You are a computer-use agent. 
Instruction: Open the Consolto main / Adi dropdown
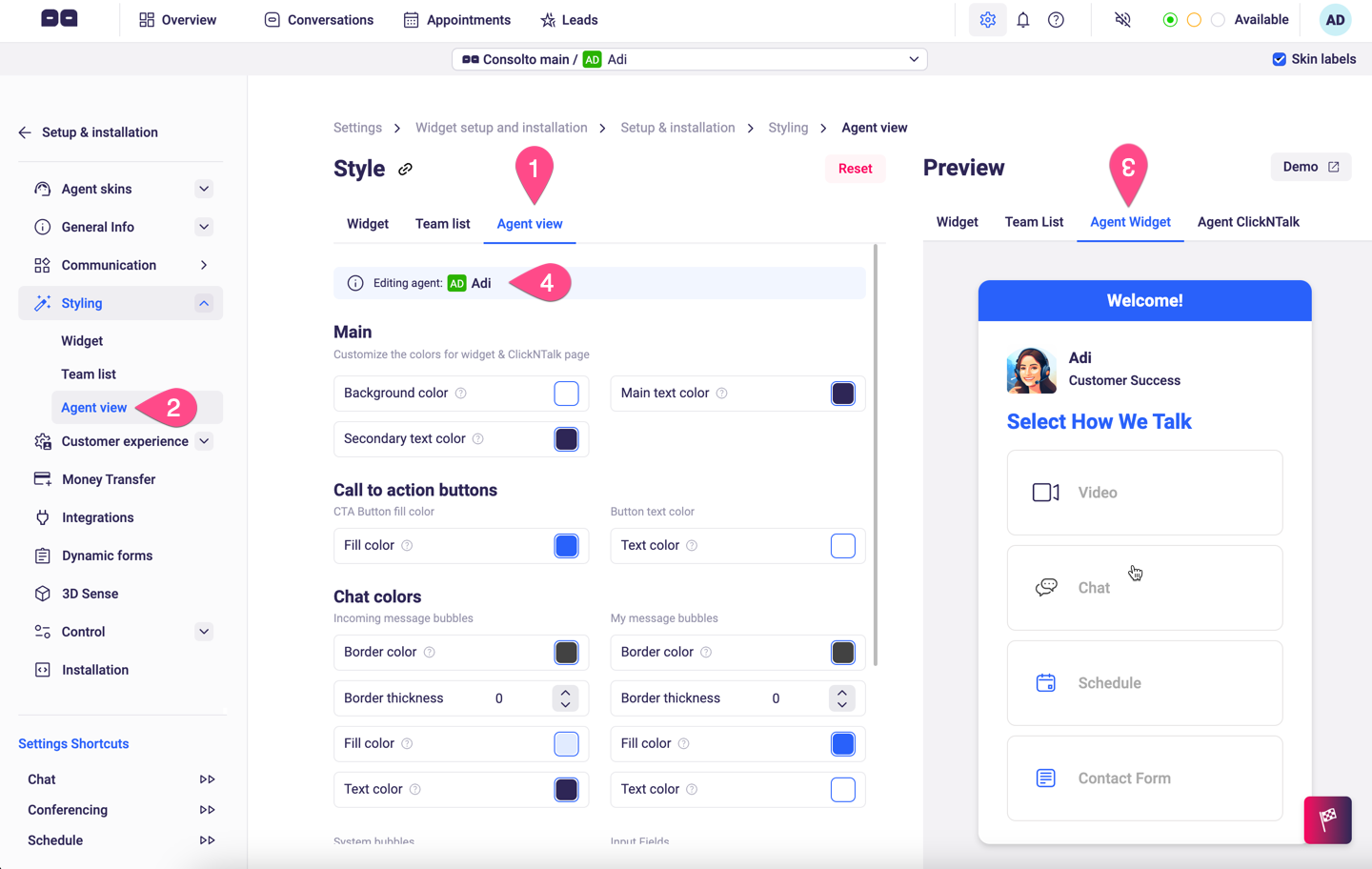(688, 58)
